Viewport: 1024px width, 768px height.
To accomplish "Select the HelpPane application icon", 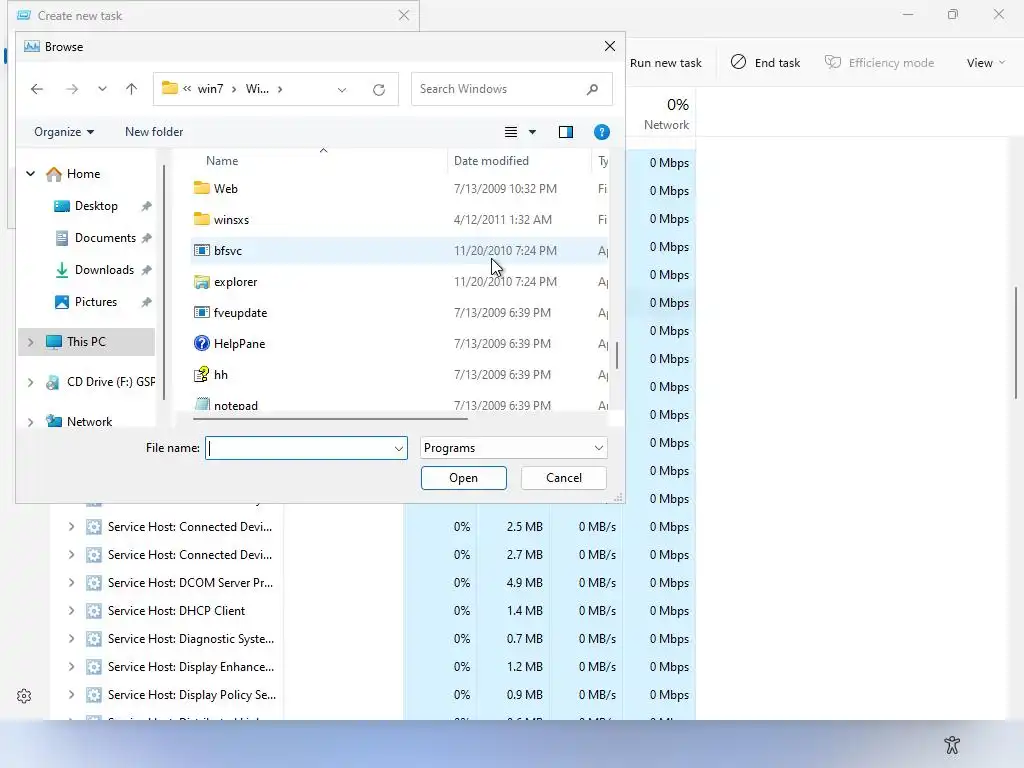I will tap(202, 344).
